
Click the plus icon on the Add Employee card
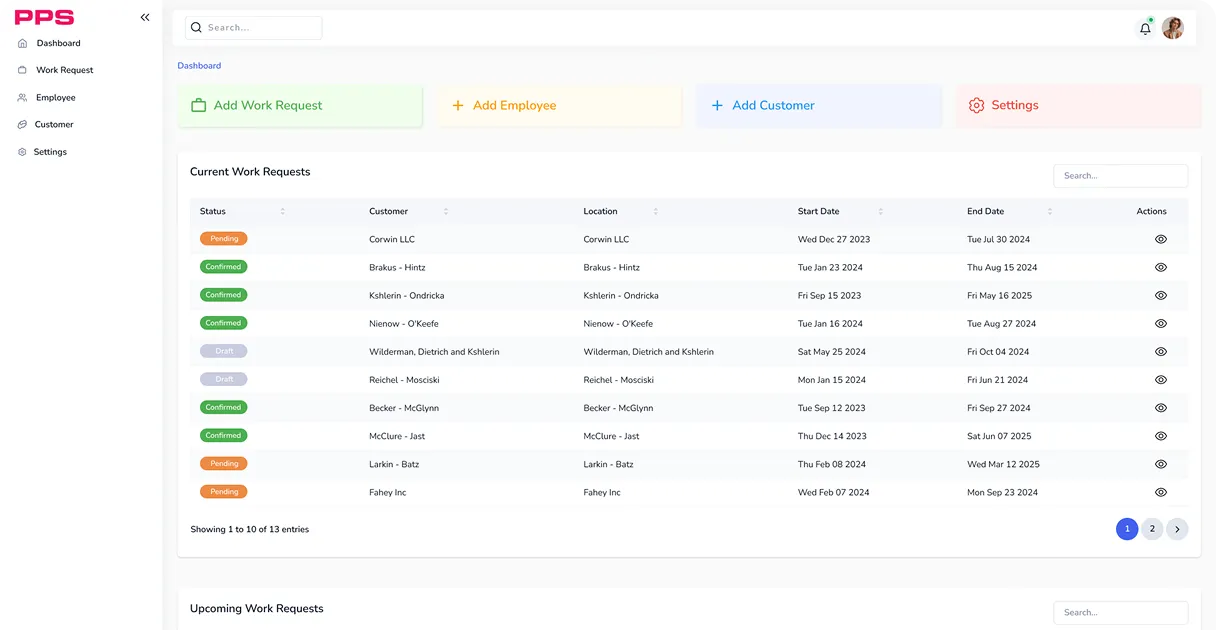click(458, 105)
